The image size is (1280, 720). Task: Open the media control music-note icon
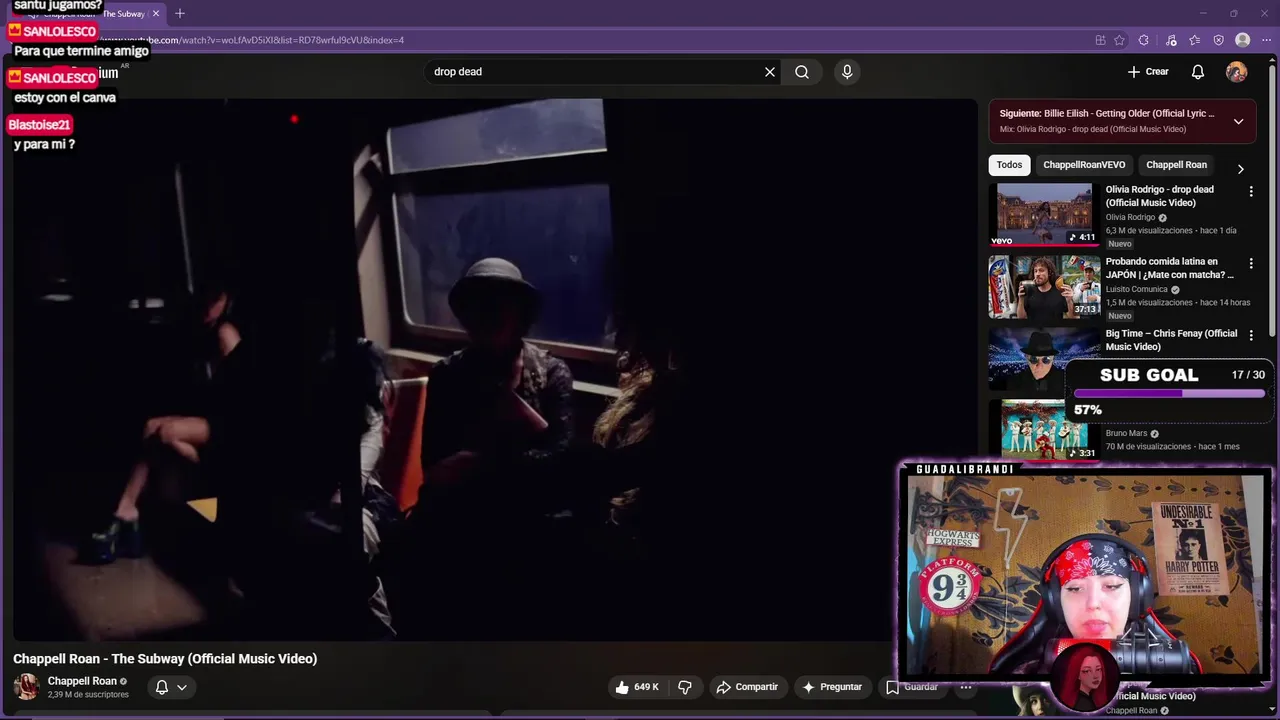[x=1171, y=40]
